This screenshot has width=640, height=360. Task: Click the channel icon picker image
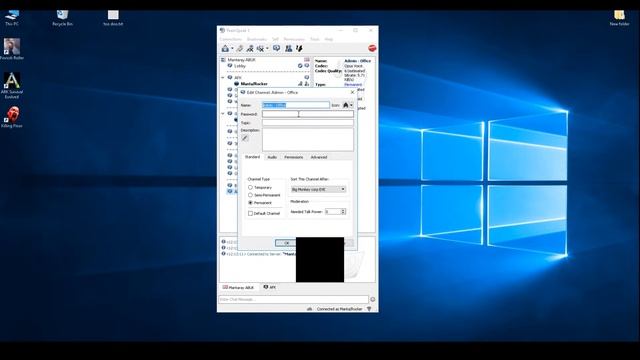pos(346,105)
